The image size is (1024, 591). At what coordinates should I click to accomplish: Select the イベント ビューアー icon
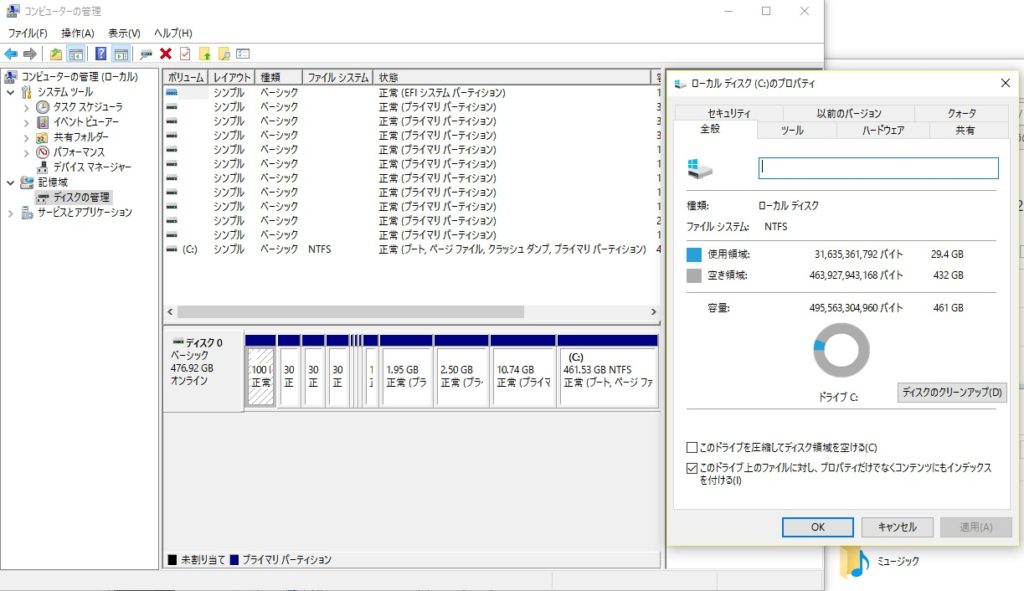42,122
